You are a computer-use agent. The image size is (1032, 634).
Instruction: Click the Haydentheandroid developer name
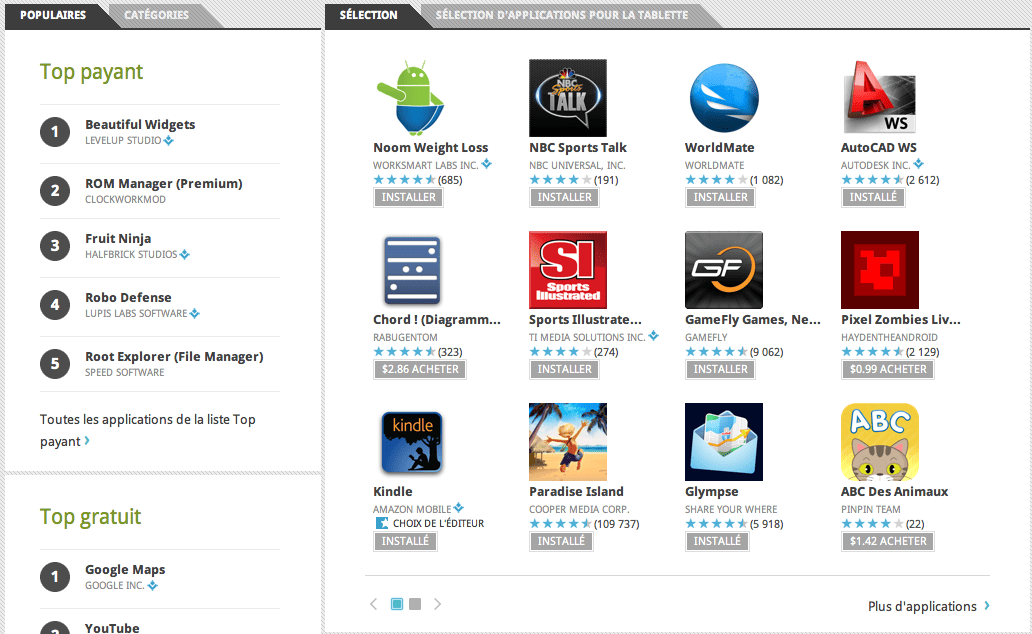(x=889, y=338)
